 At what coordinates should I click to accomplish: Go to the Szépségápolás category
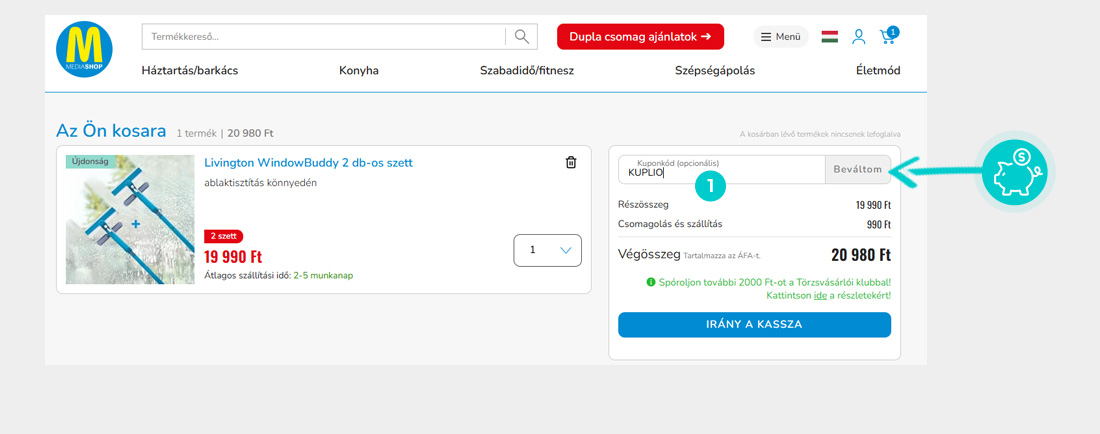pyautogui.click(x=714, y=71)
